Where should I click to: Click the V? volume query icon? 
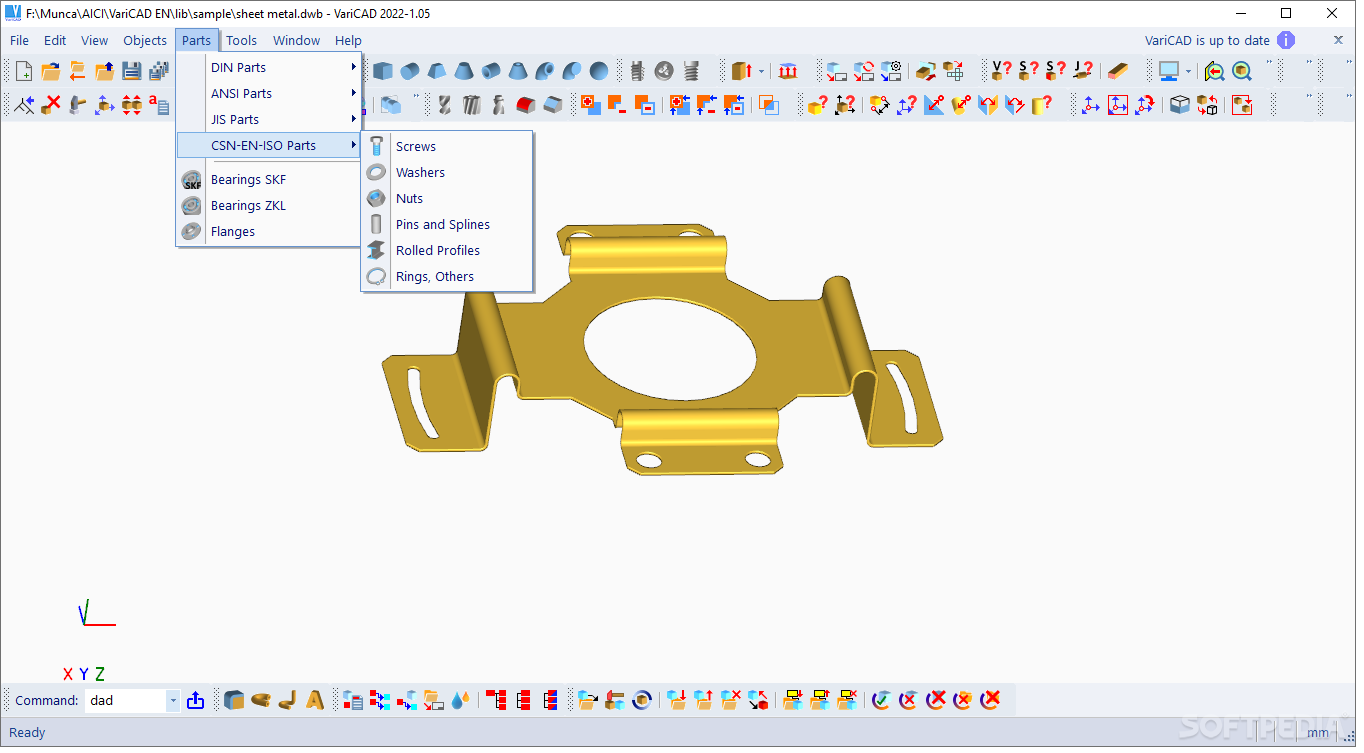(x=1002, y=71)
